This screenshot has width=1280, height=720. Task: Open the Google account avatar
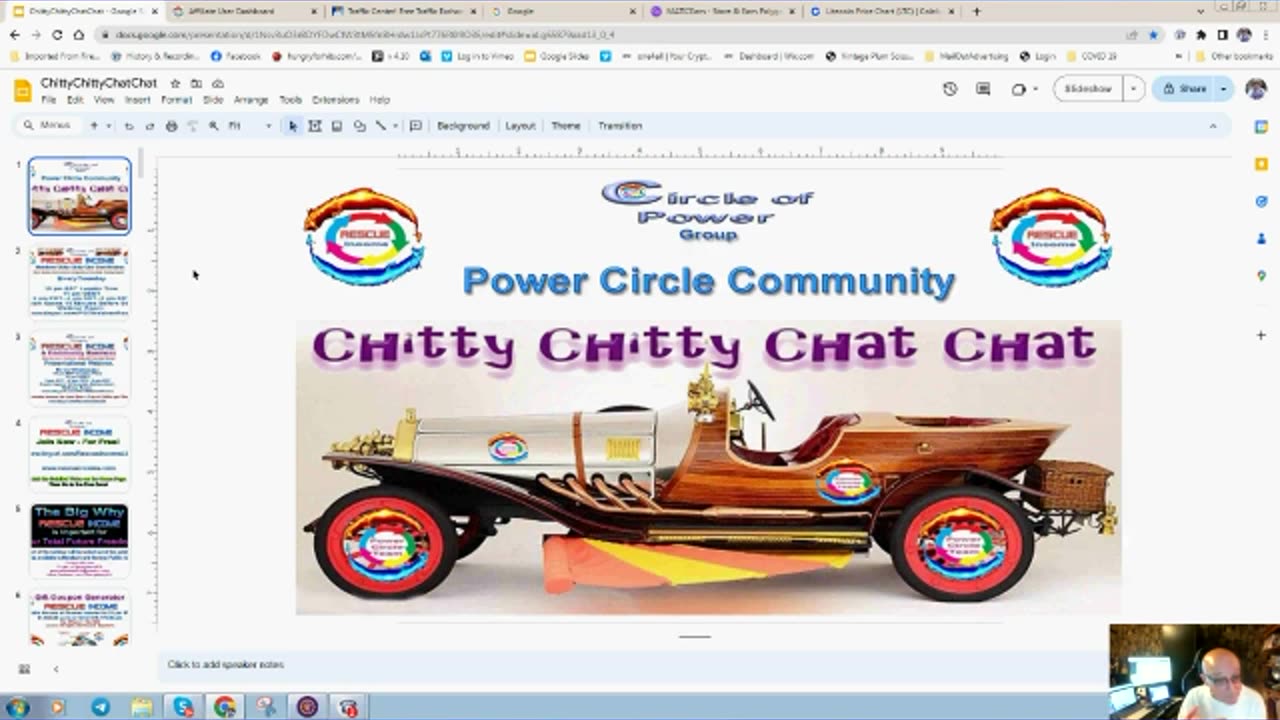tap(1256, 89)
